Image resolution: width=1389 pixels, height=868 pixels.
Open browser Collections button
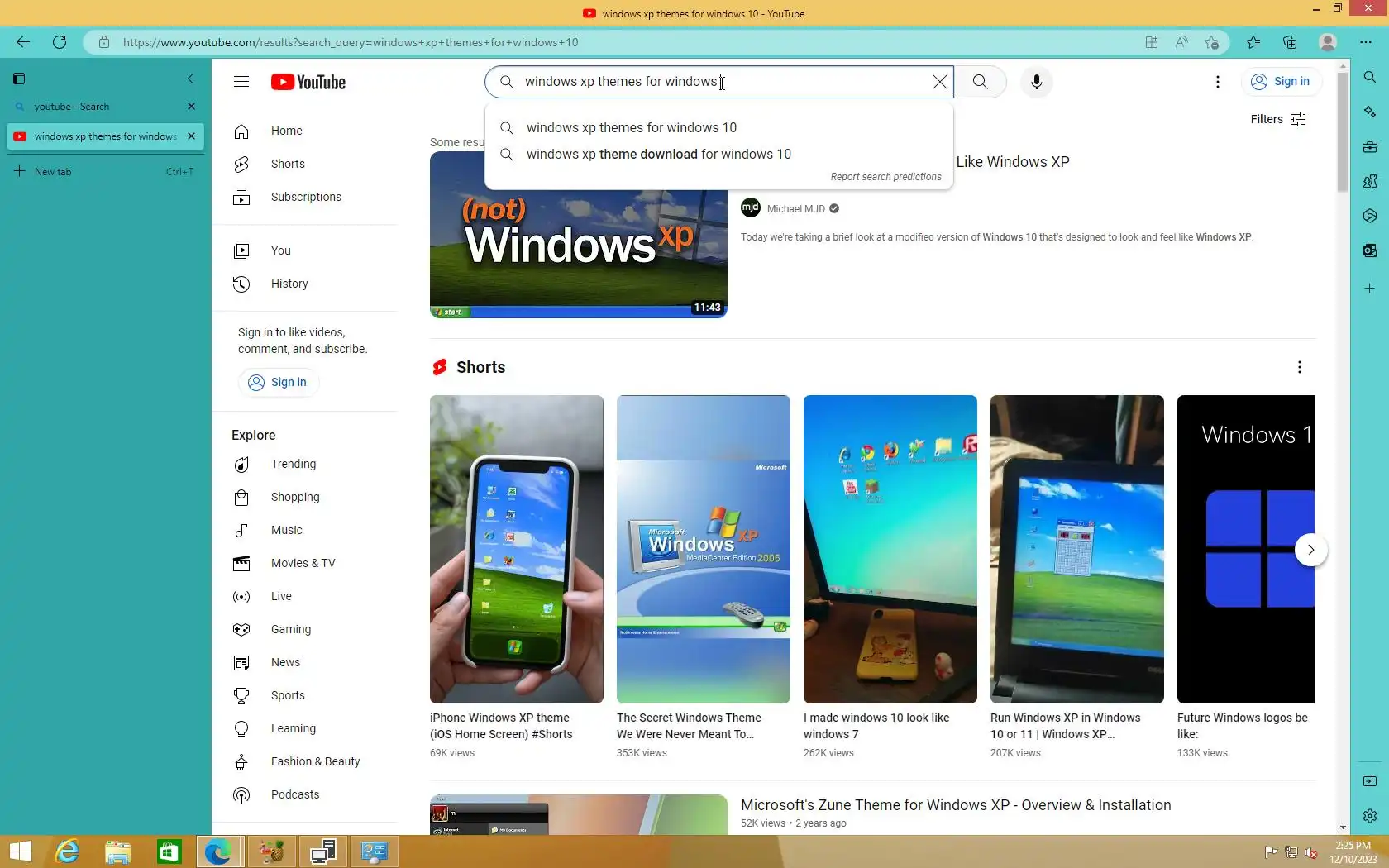click(1290, 42)
